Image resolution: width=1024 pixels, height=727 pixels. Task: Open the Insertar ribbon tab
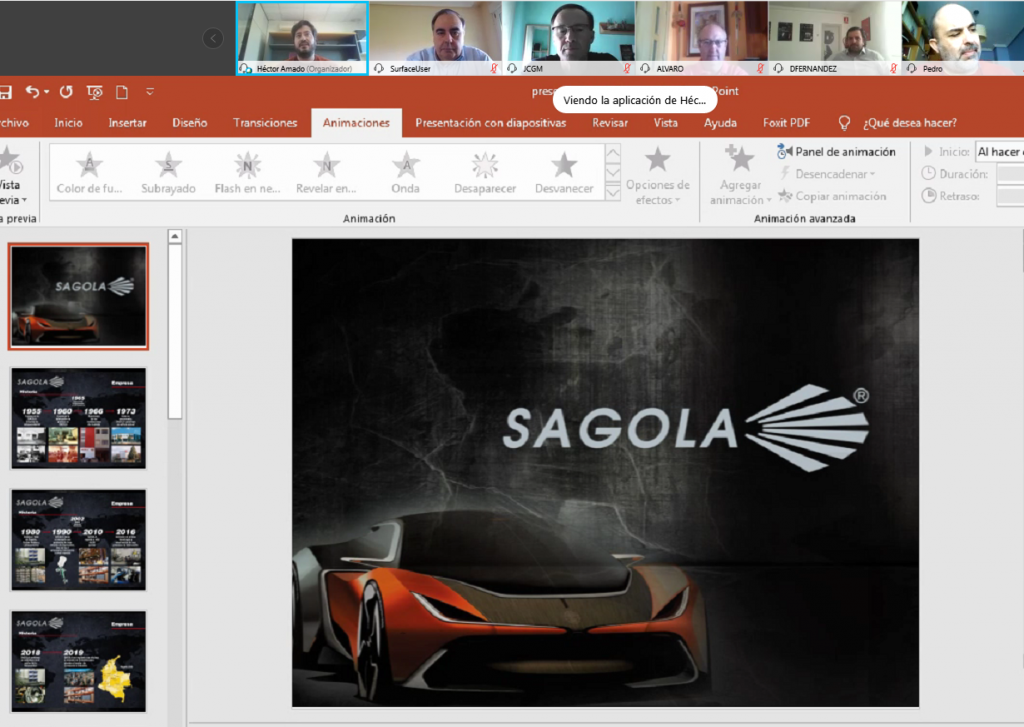click(x=127, y=123)
